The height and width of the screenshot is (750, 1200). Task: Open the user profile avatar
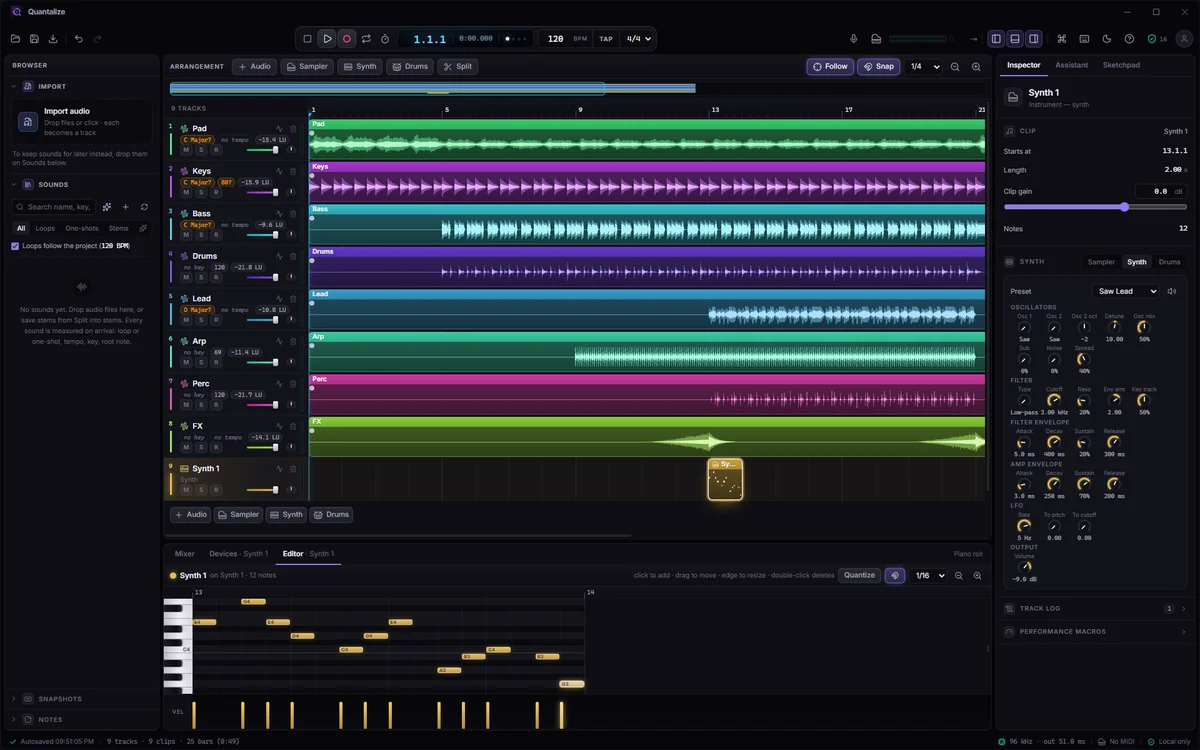pyautogui.click(x=1182, y=39)
